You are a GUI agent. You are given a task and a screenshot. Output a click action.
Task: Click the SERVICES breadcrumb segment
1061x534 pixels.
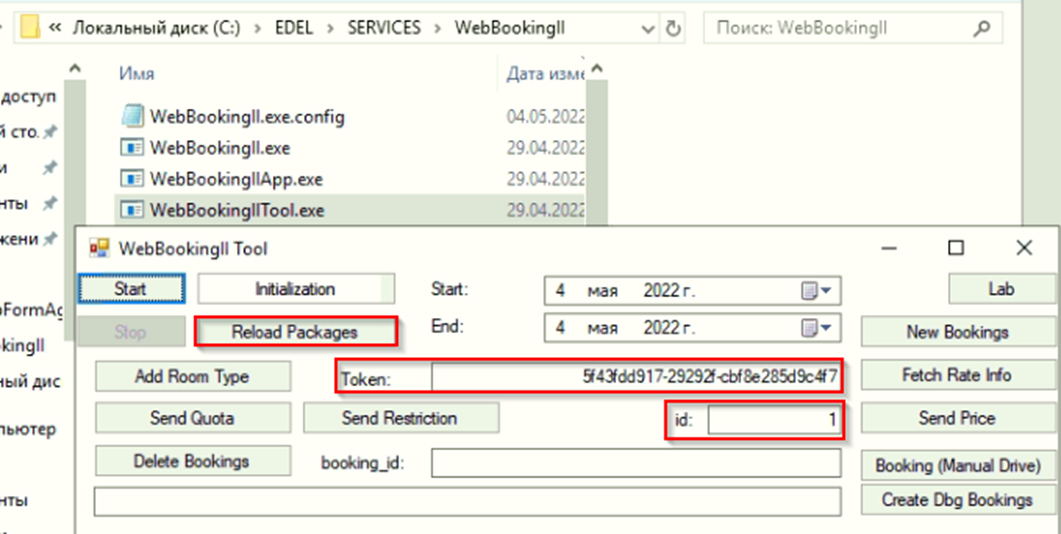[x=384, y=28]
